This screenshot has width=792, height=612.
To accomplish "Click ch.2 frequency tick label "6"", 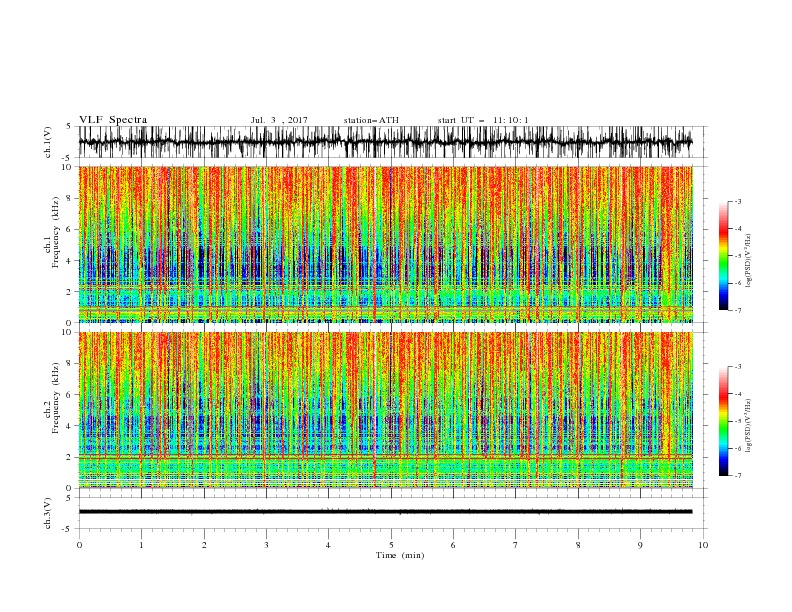I will [x=70, y=395].
